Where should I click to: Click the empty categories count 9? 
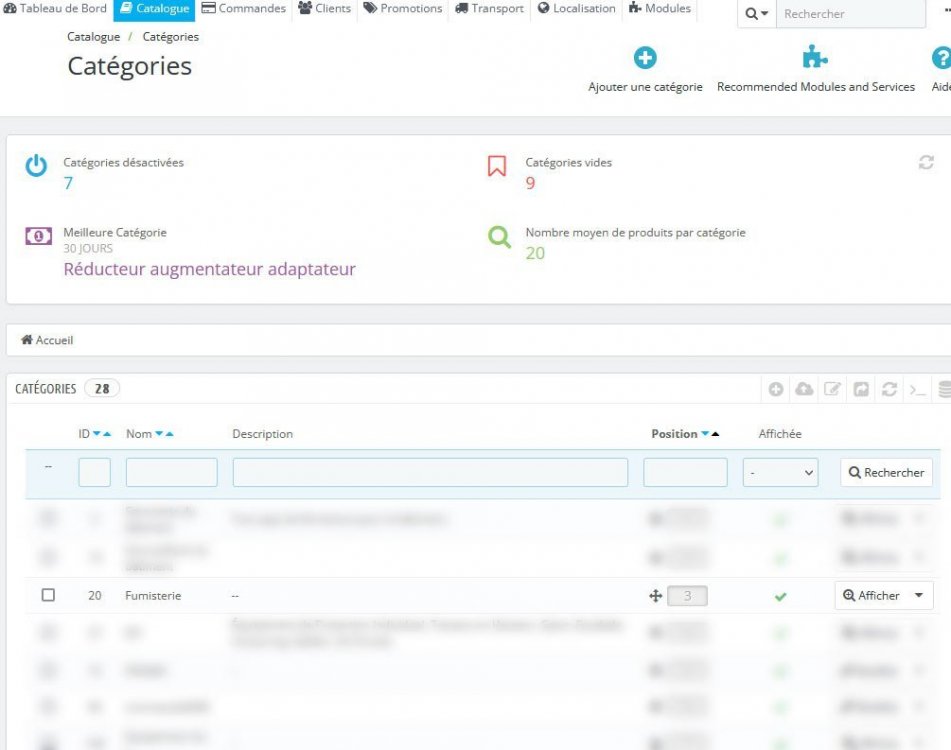530,183
